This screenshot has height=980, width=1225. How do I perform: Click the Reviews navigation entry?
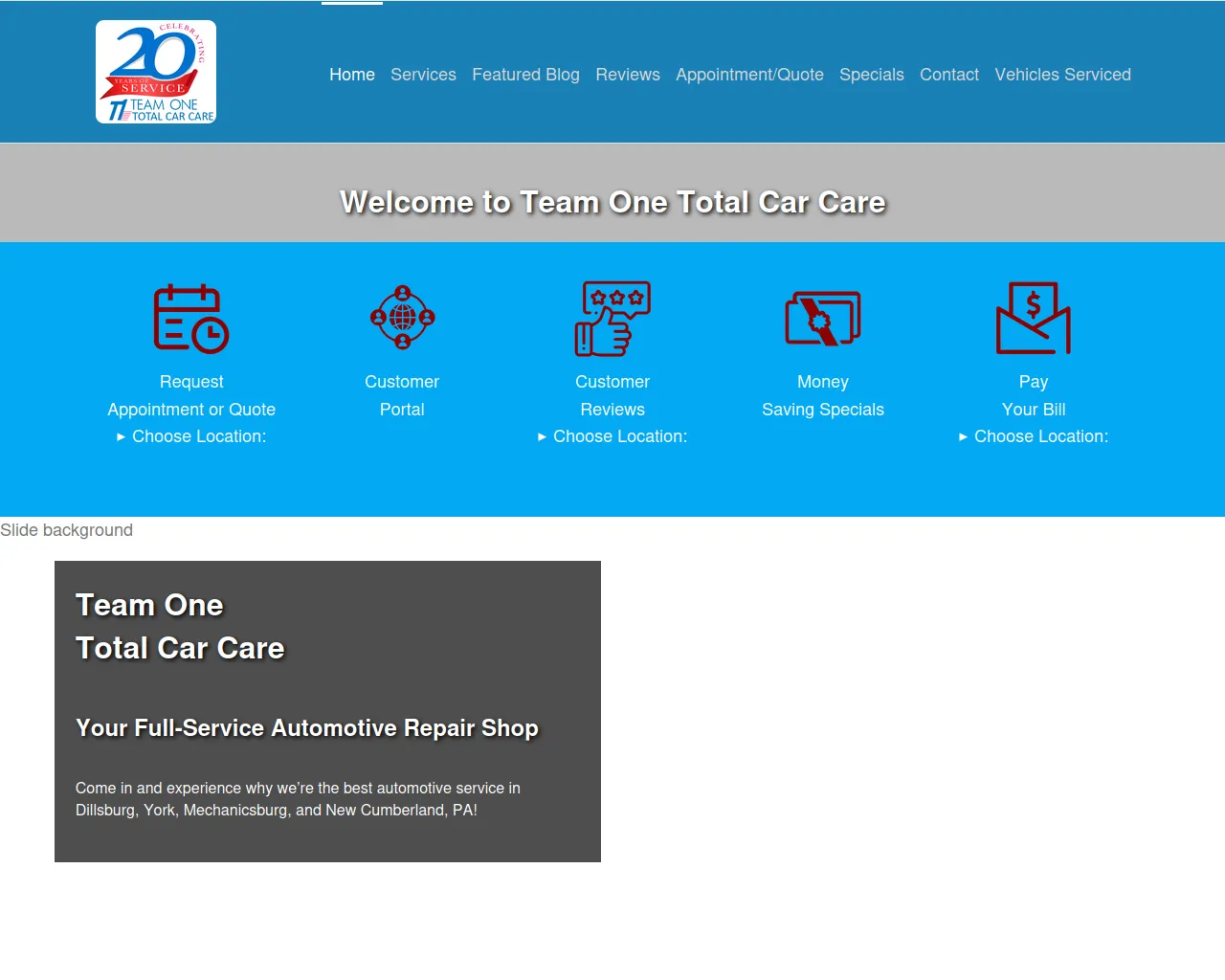(628, 75)
